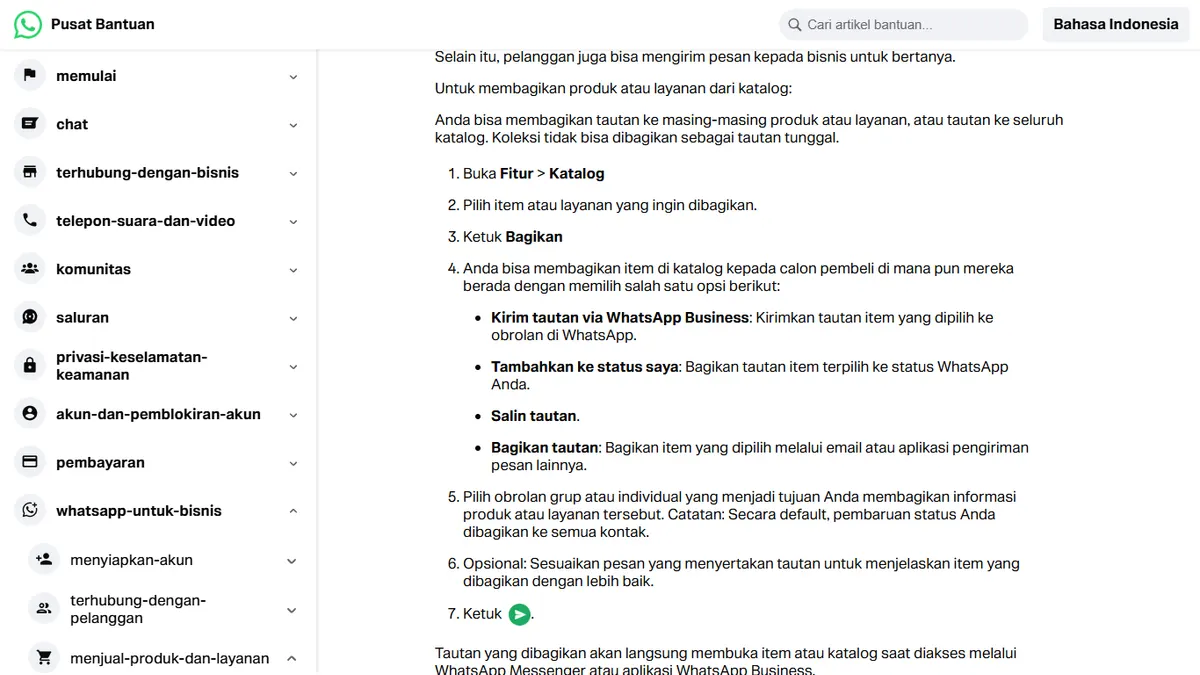The height and width of the screenshot is (675, 1200).
Task: Click the add-person icon beside menyiapkan-akun
Action: pos(44,560)
